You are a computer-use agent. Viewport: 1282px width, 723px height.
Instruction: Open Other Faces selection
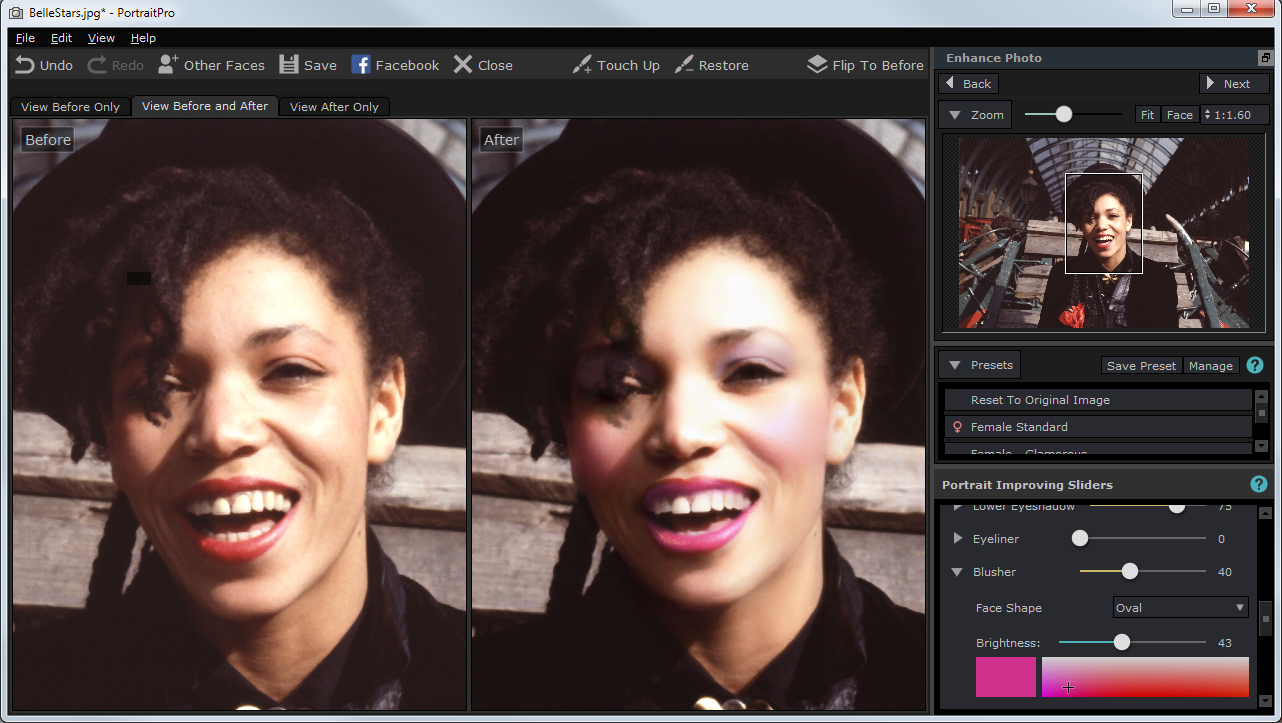212,65
